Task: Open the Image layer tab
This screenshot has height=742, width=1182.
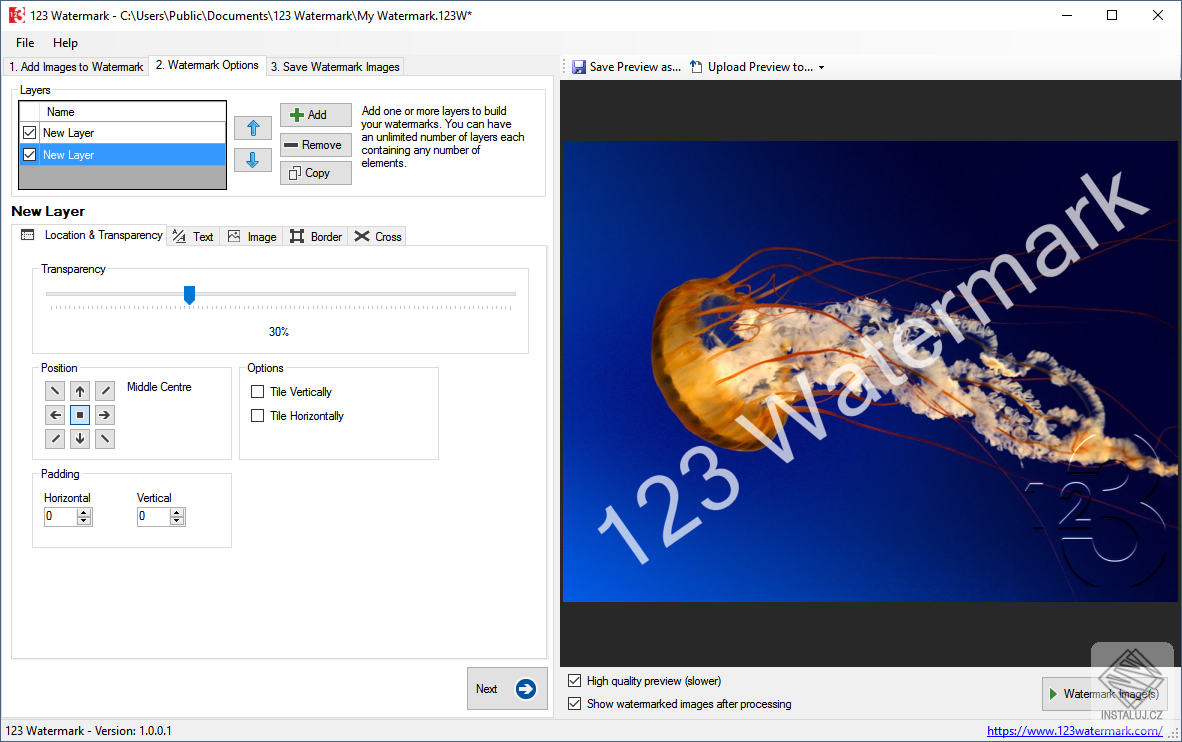Action: [x=253, y=236]
